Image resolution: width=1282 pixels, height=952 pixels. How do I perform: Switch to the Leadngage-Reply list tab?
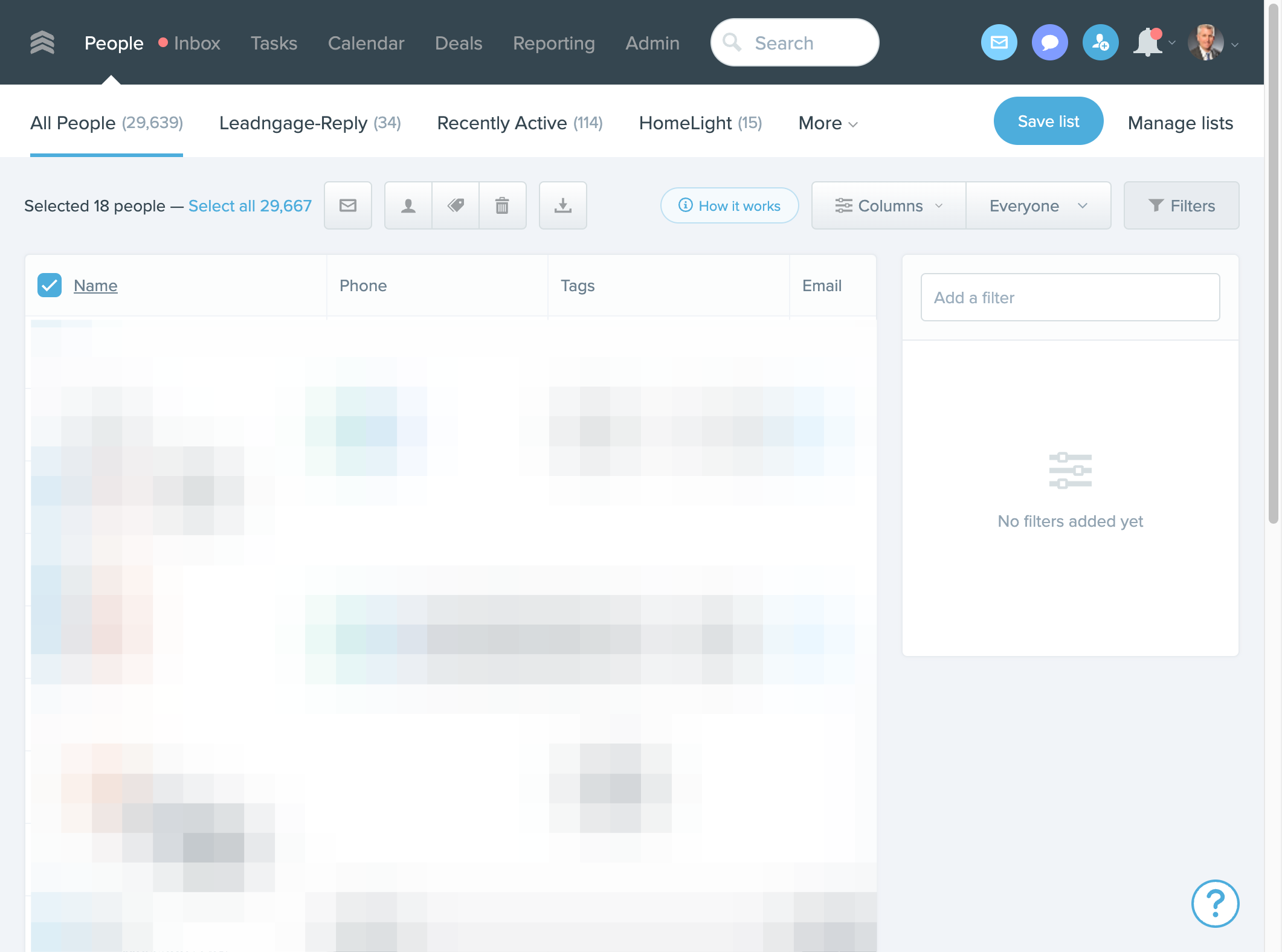click(310, 123)
